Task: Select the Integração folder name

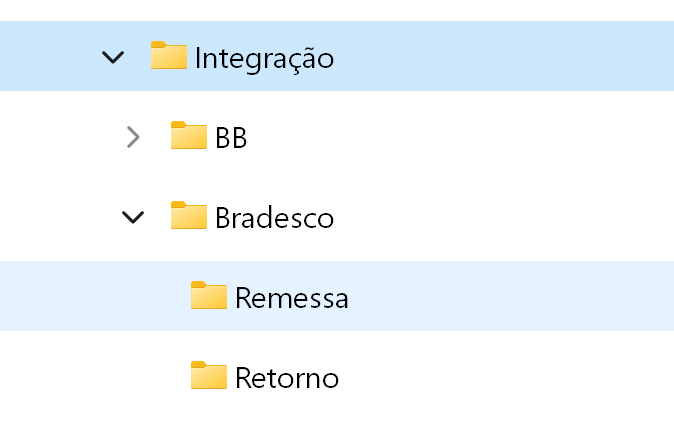Action: tap(264, 58)
